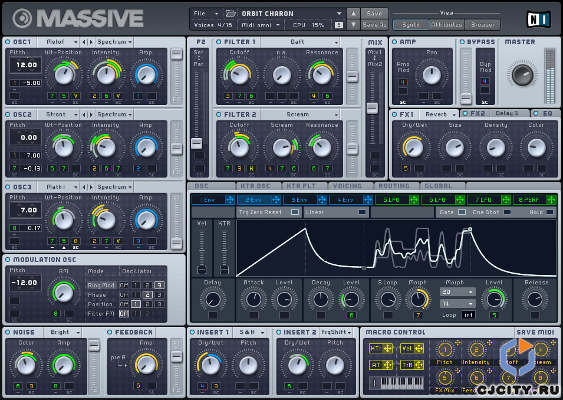Toggle Modulation OSC power button
This screenshot has width=563, height=400.
(x=8, y=260)
